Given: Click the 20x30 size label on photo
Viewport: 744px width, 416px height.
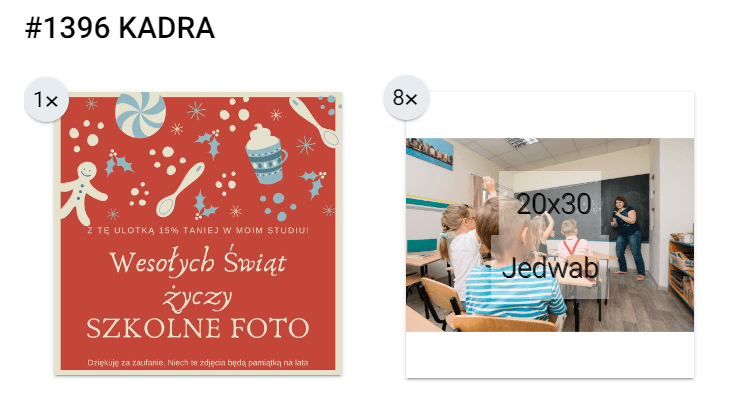Looking at the screenshot, I should click(554, 204).
